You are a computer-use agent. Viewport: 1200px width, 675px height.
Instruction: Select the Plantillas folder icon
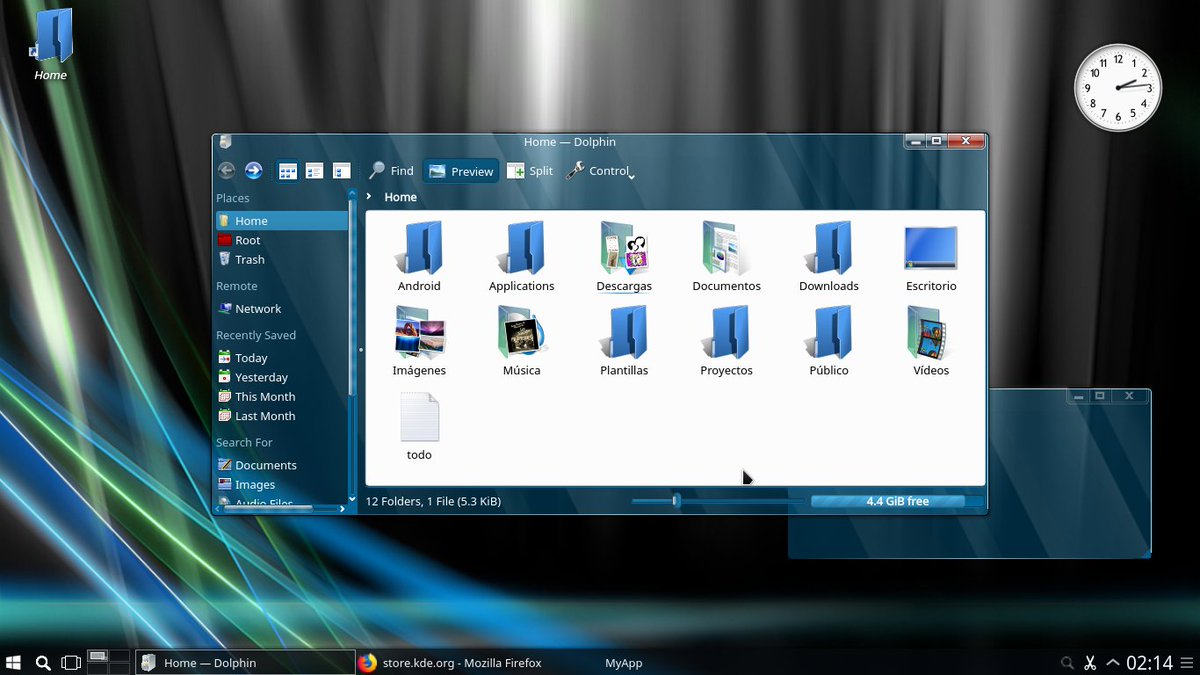[x=624, y=332]
